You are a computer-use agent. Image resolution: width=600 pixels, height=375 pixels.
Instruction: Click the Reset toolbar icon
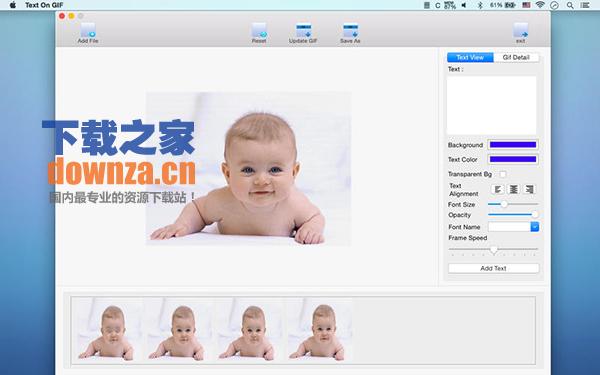click(x=259, y=32)
